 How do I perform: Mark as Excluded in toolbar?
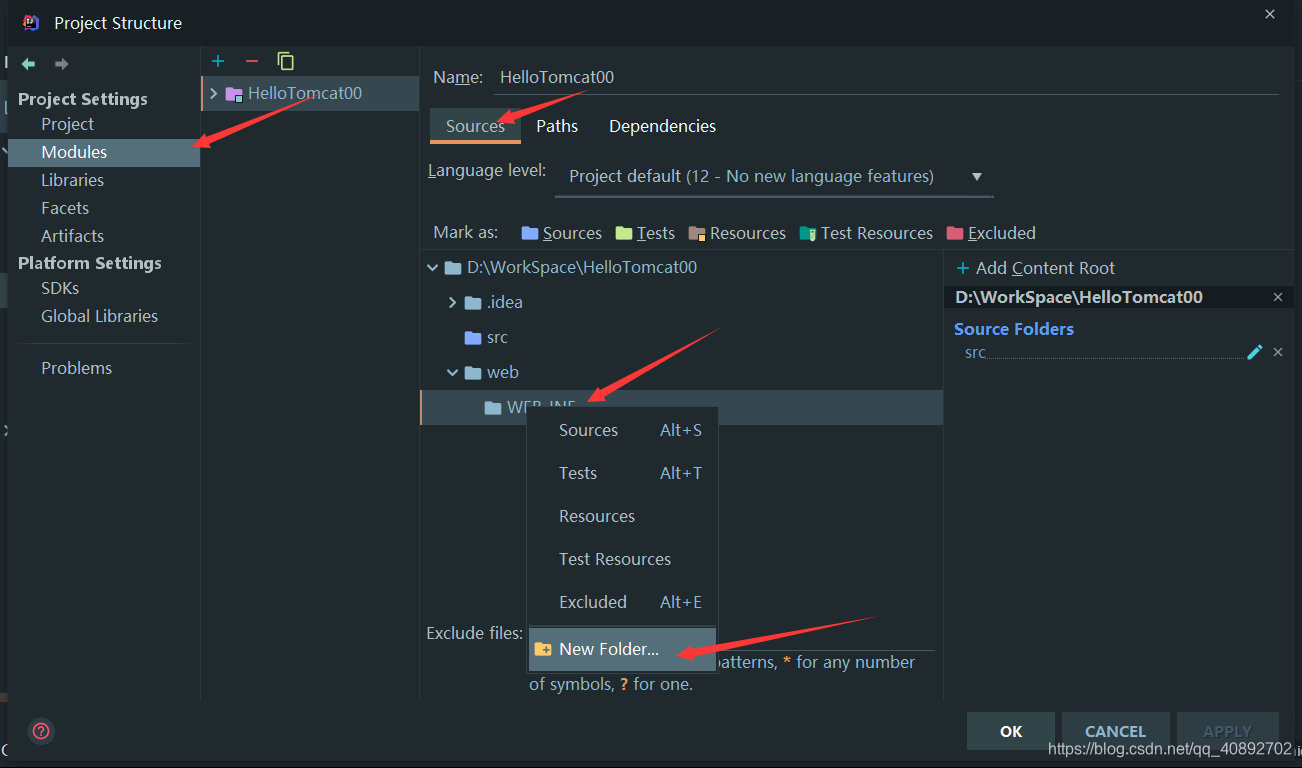tap(991, 233)
